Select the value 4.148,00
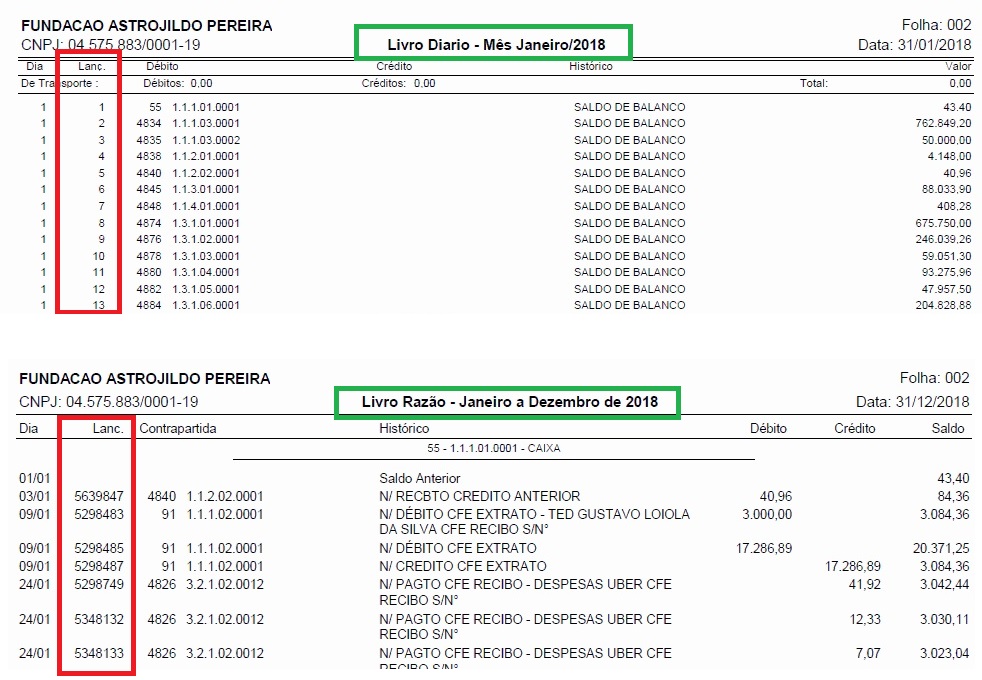 pyautogui.click(x=949, y=157)
